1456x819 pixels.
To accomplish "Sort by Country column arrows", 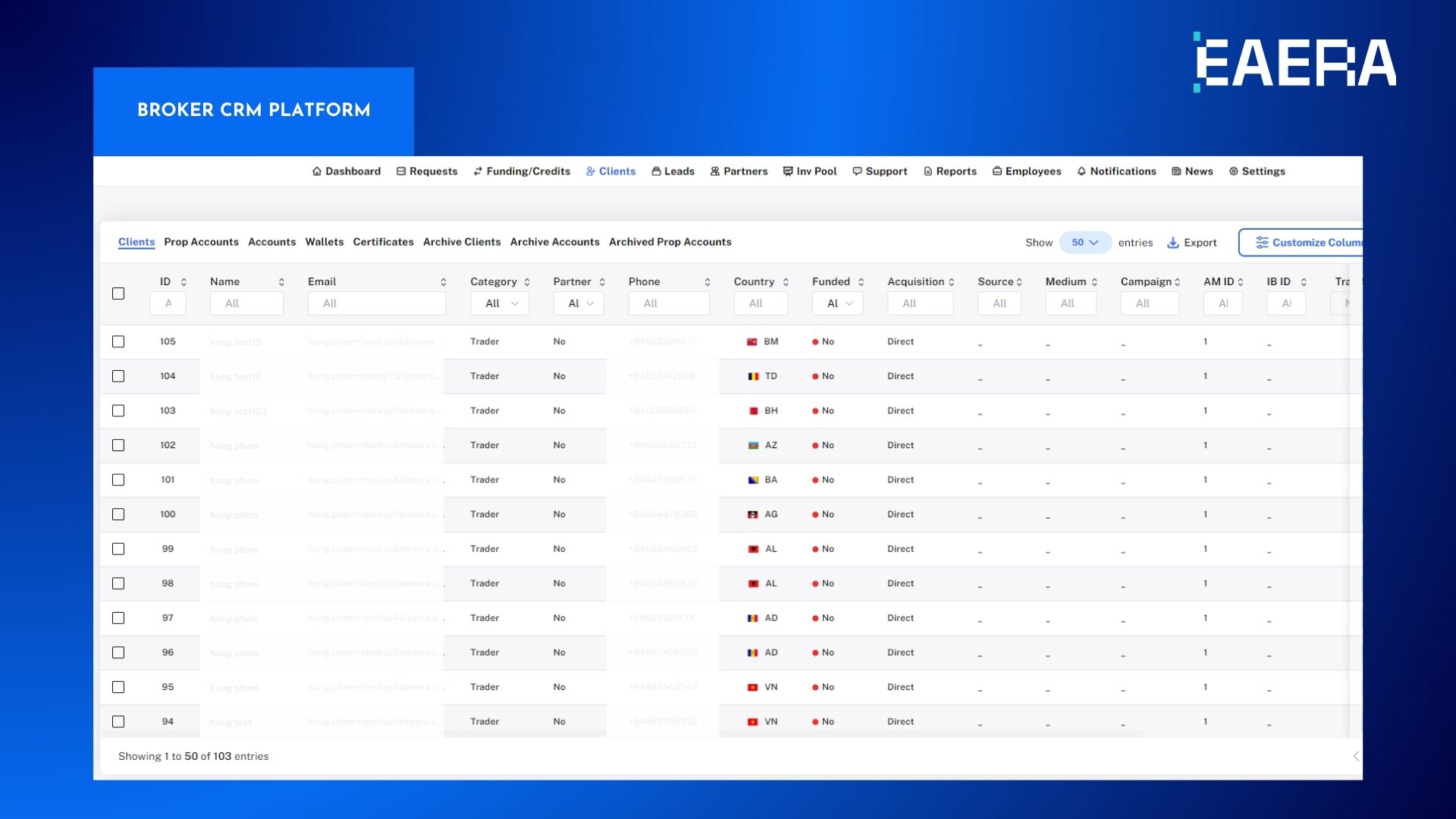I will point(786,282).
